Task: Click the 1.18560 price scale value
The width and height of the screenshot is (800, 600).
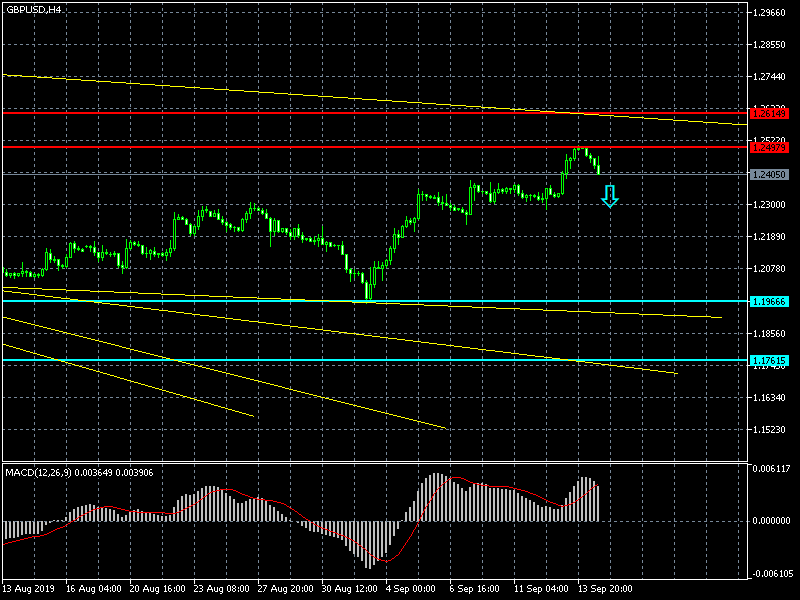Action: coord(769,334)
